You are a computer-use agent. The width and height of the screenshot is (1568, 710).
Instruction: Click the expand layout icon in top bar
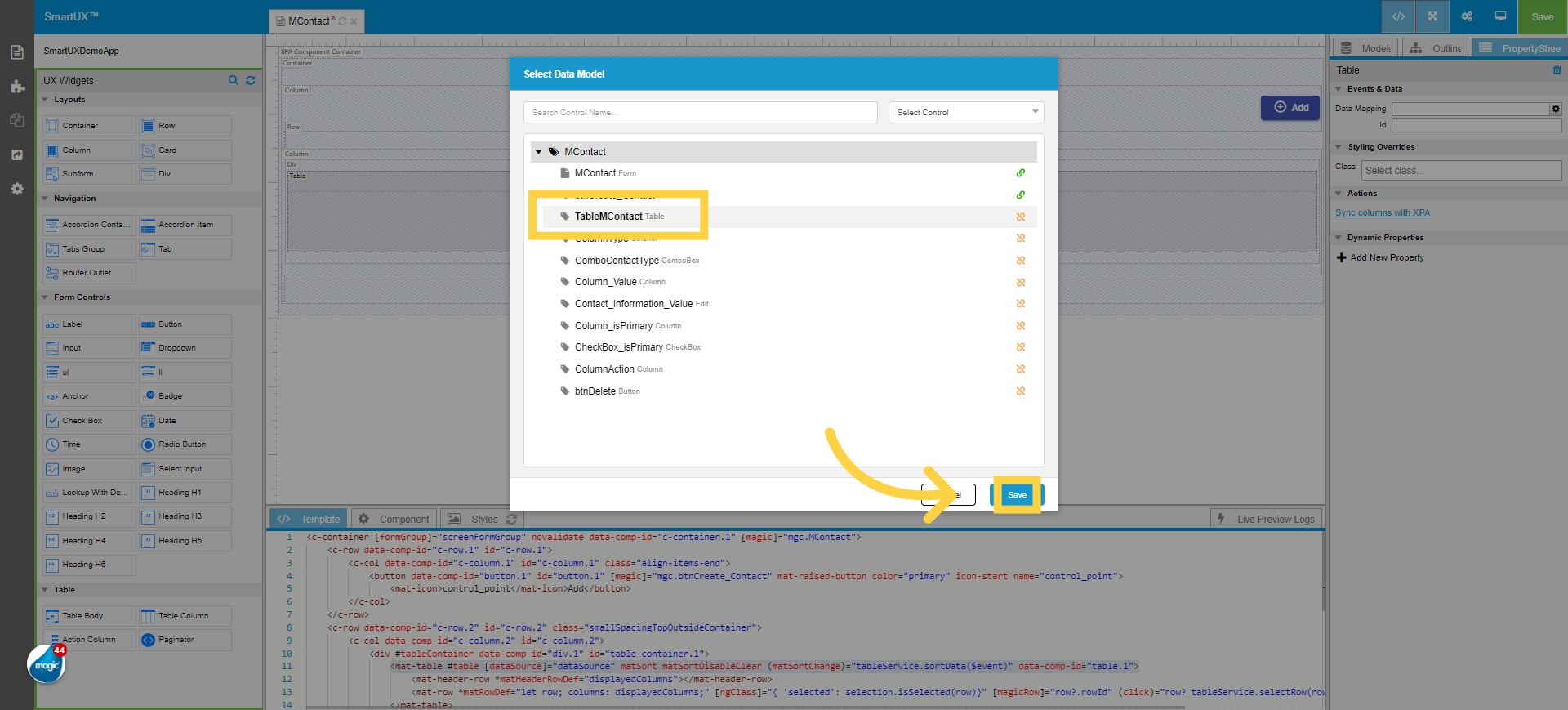[x=1432, y=16]
